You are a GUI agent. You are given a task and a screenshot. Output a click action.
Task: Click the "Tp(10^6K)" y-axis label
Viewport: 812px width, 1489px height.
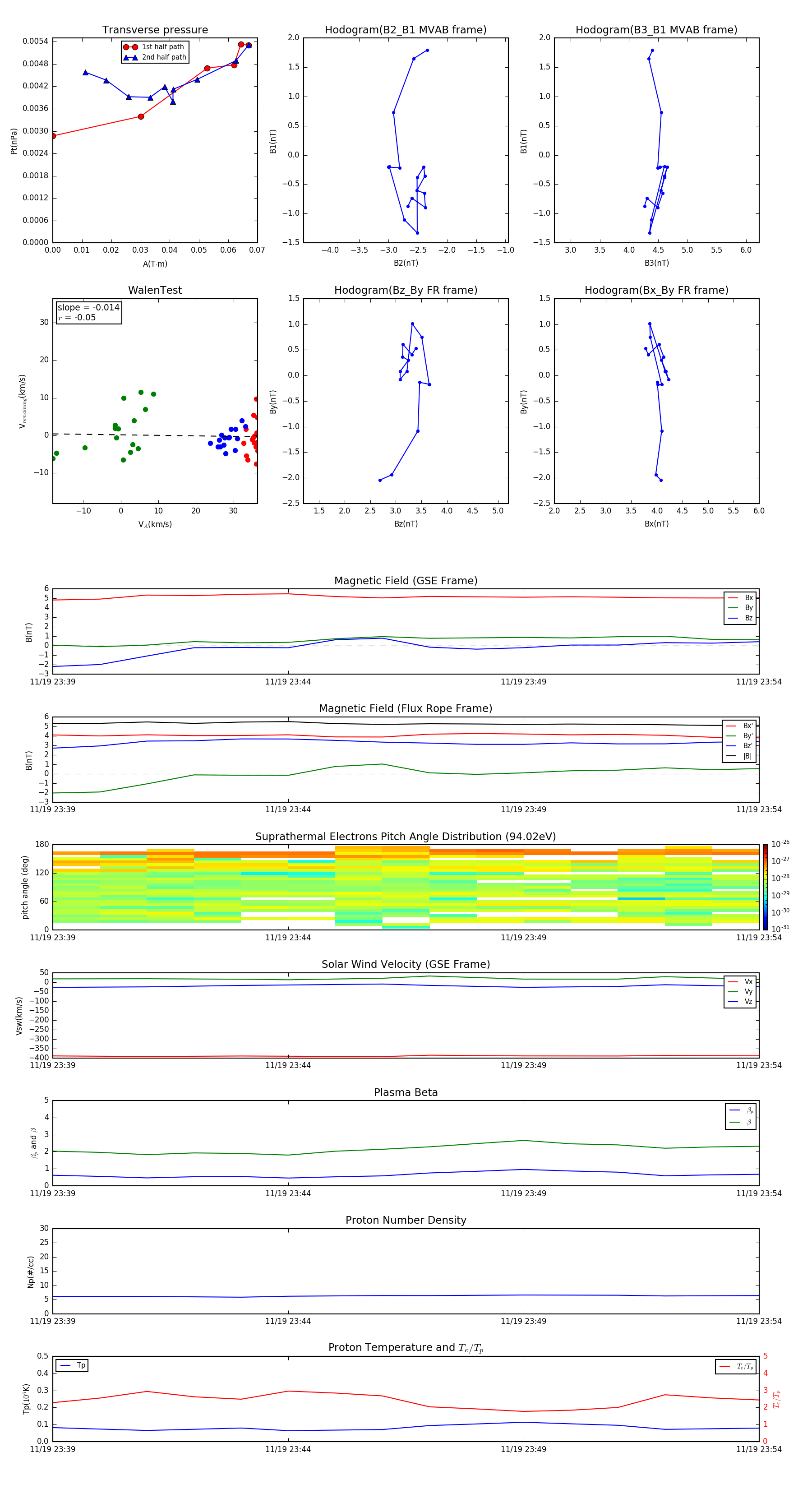26,1399
